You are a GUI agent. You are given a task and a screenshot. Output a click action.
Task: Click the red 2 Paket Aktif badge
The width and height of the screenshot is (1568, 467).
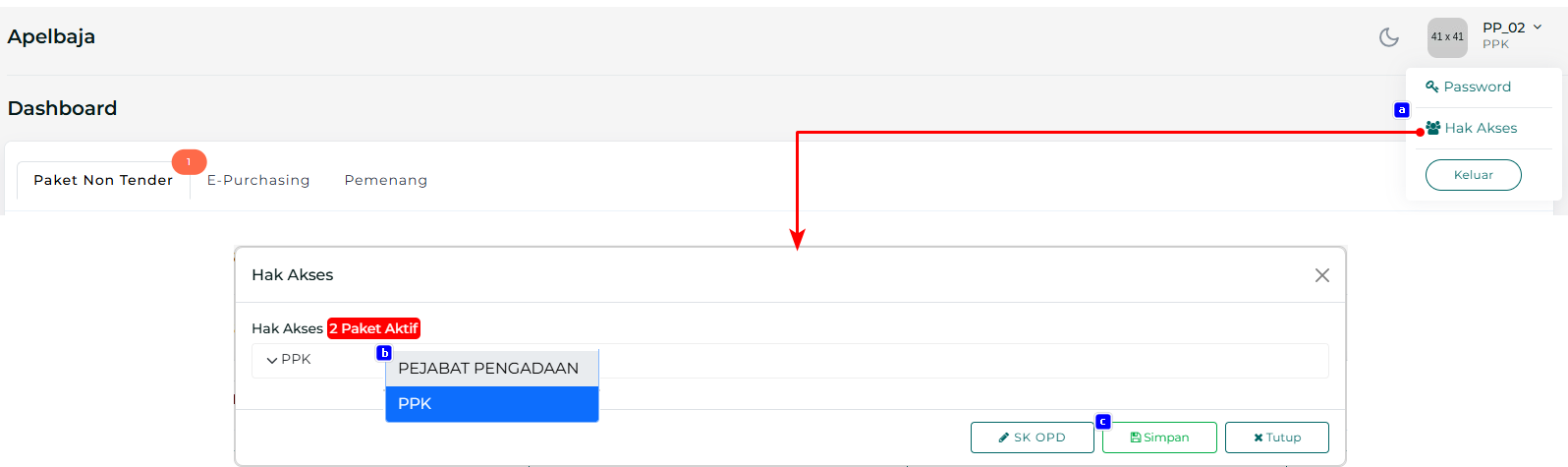[373, 328]
